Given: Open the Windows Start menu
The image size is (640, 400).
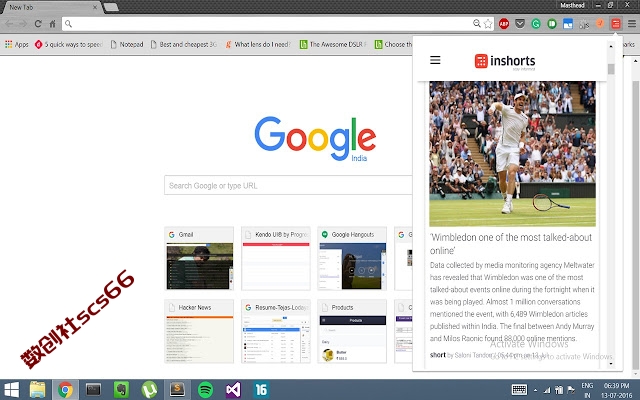Looking at the screenshot, I should pyautogui.click(x=11, y=390).
